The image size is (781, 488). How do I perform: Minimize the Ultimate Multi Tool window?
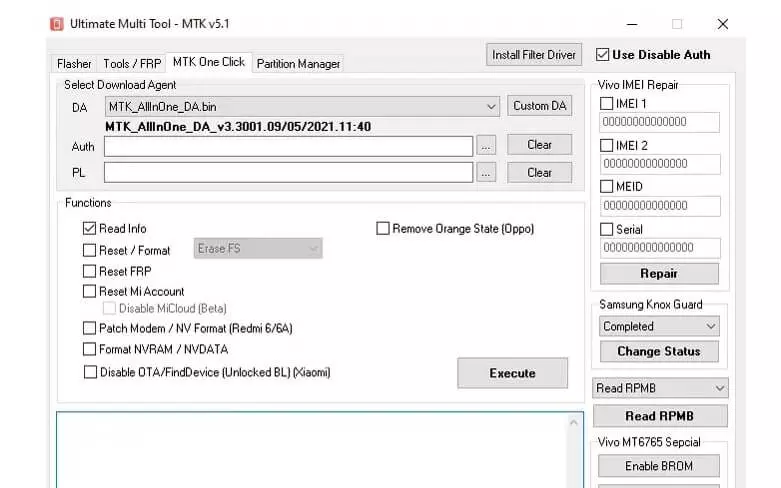coord(632,24)
